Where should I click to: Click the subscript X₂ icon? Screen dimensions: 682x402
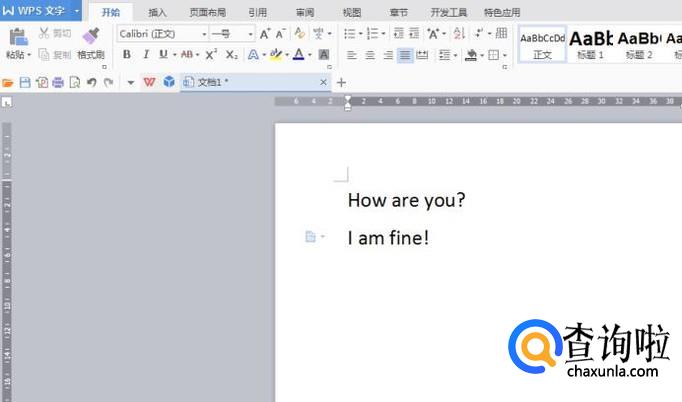pos(231,54)
